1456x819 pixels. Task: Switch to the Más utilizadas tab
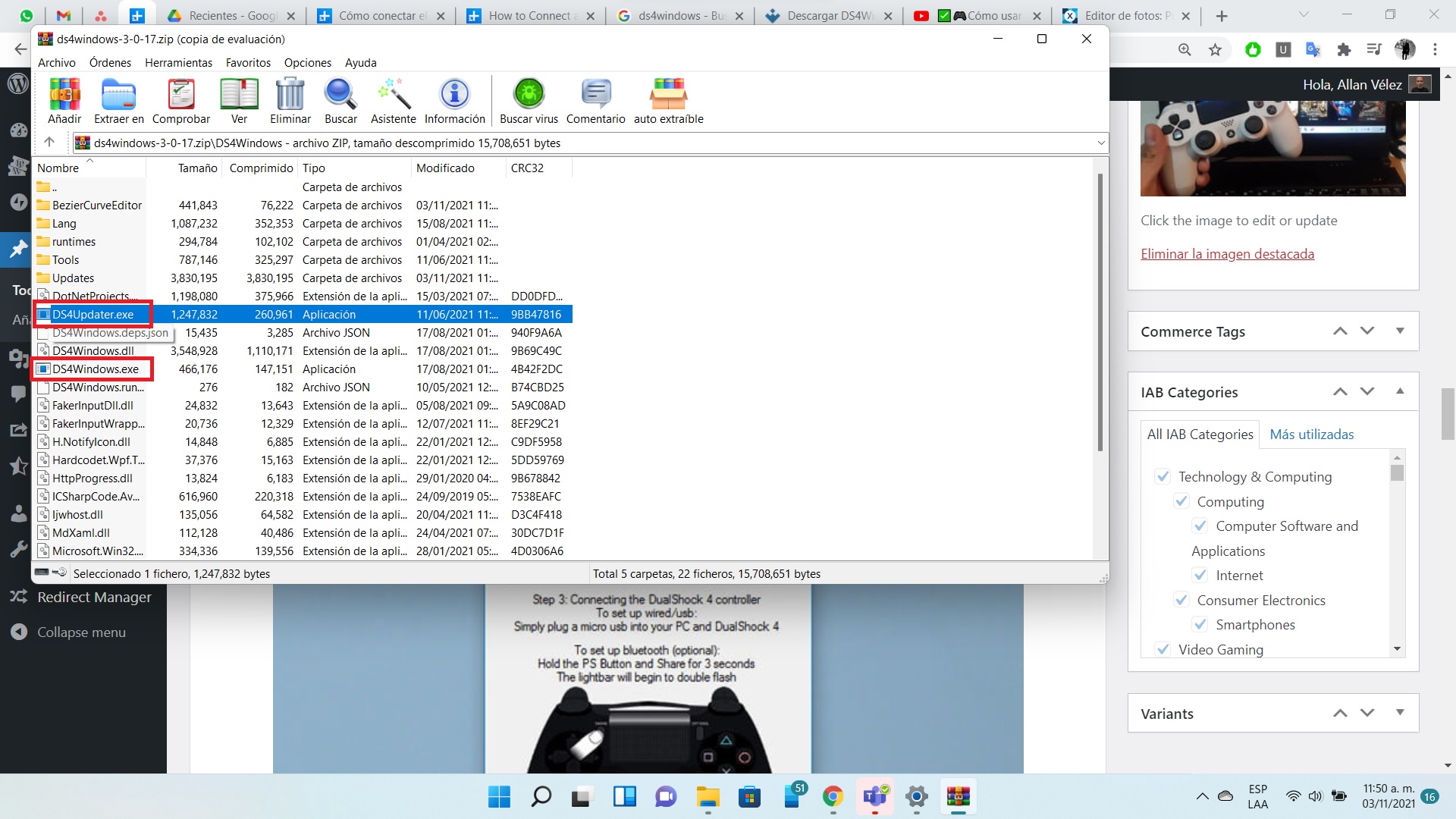(1312, 434)
